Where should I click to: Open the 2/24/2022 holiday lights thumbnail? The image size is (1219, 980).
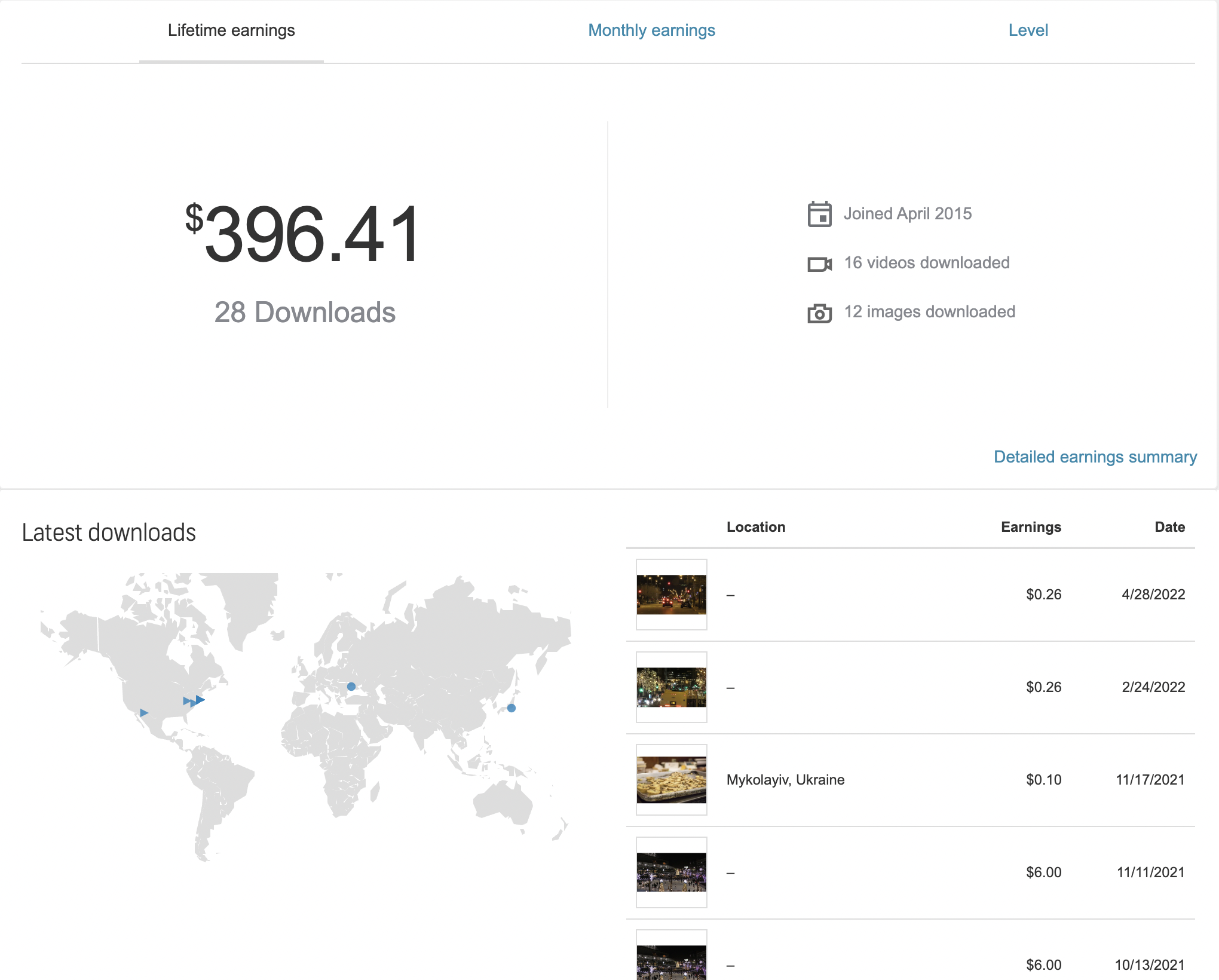pyautogui.click(x=672, y=687)
